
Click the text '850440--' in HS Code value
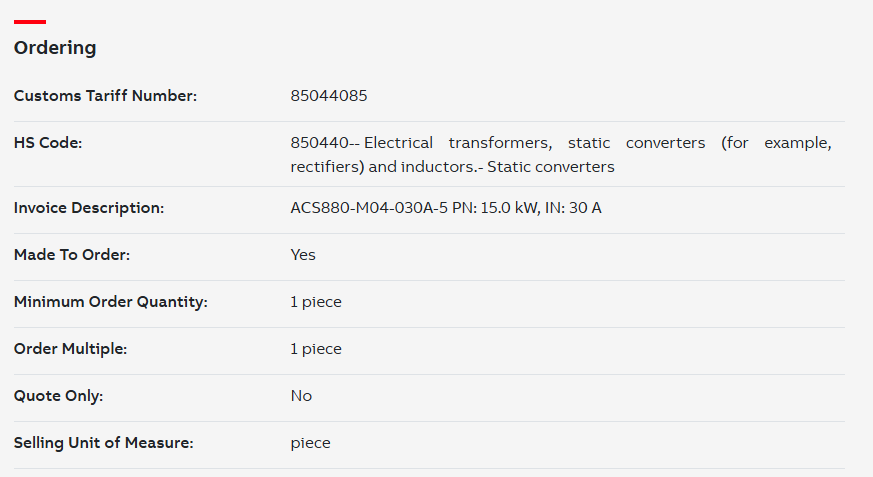click(x=325, y=143)
